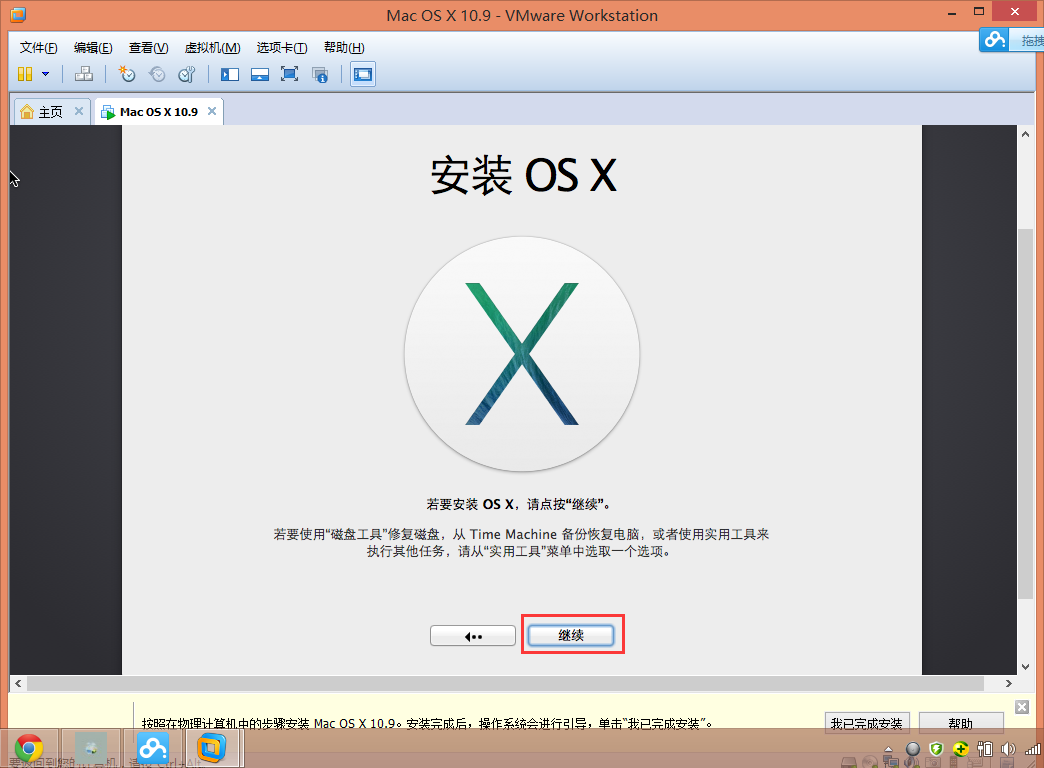Screen dimensions: 1044x768
Task: Open the 虚拟机(M) menu
Action: pos(212,47)
